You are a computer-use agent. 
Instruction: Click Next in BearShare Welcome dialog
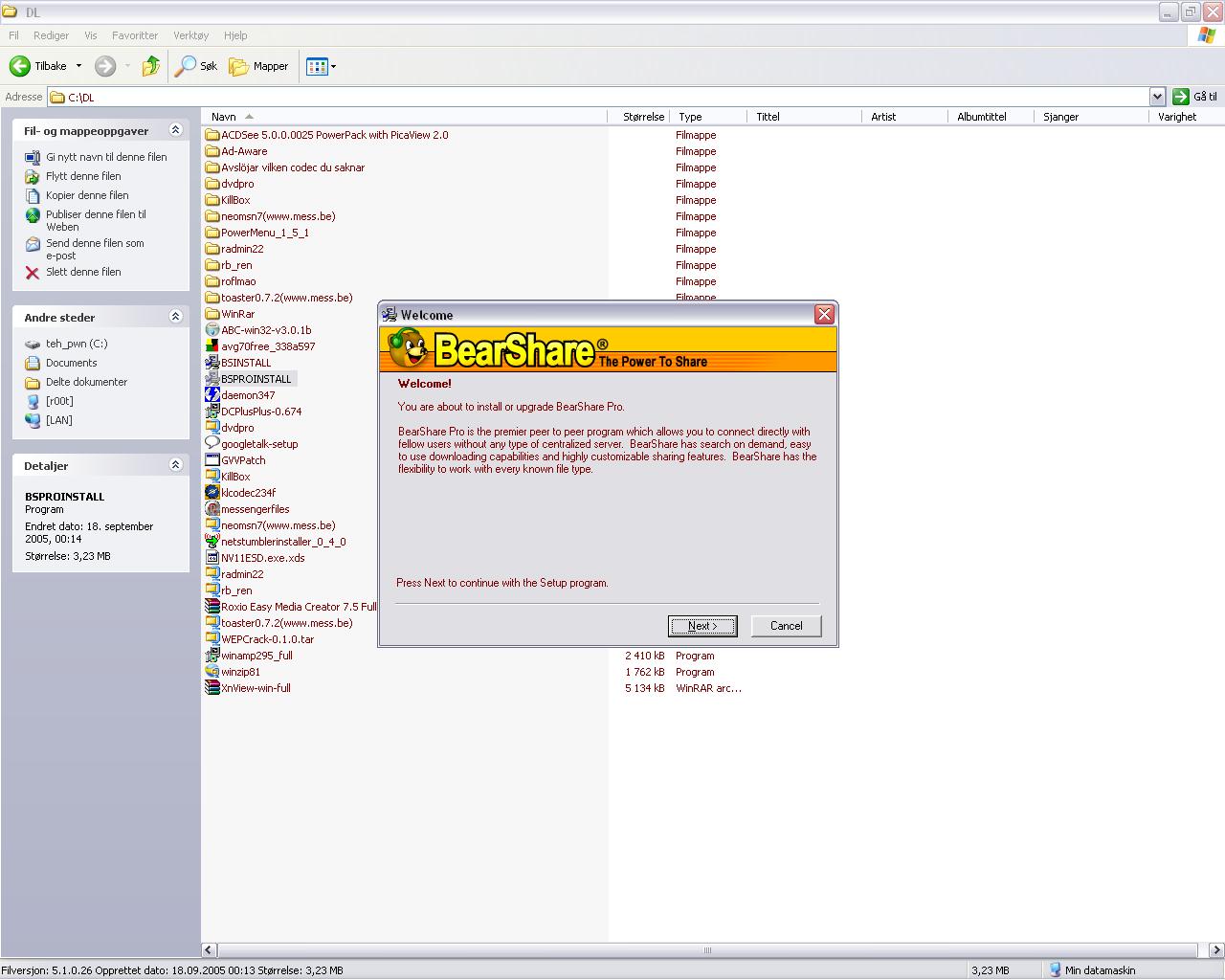click(702, 626)
